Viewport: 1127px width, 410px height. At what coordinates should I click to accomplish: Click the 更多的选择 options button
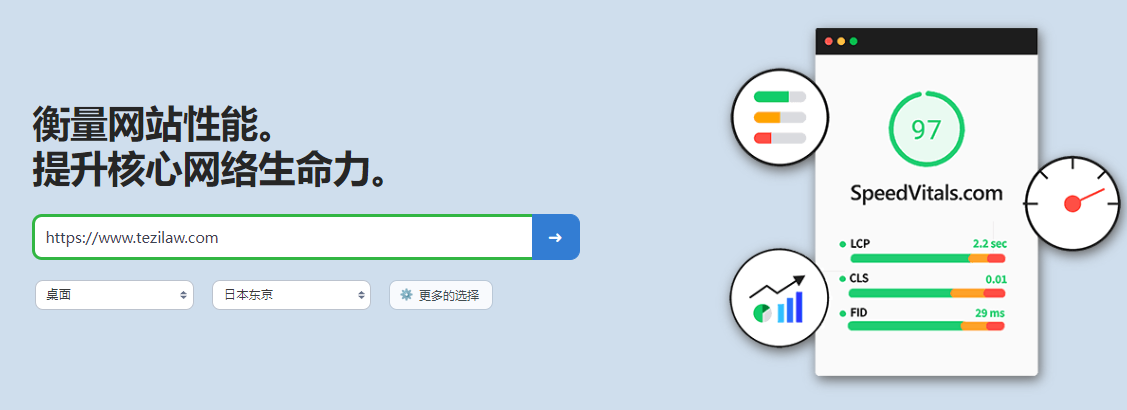coord(441,295)
